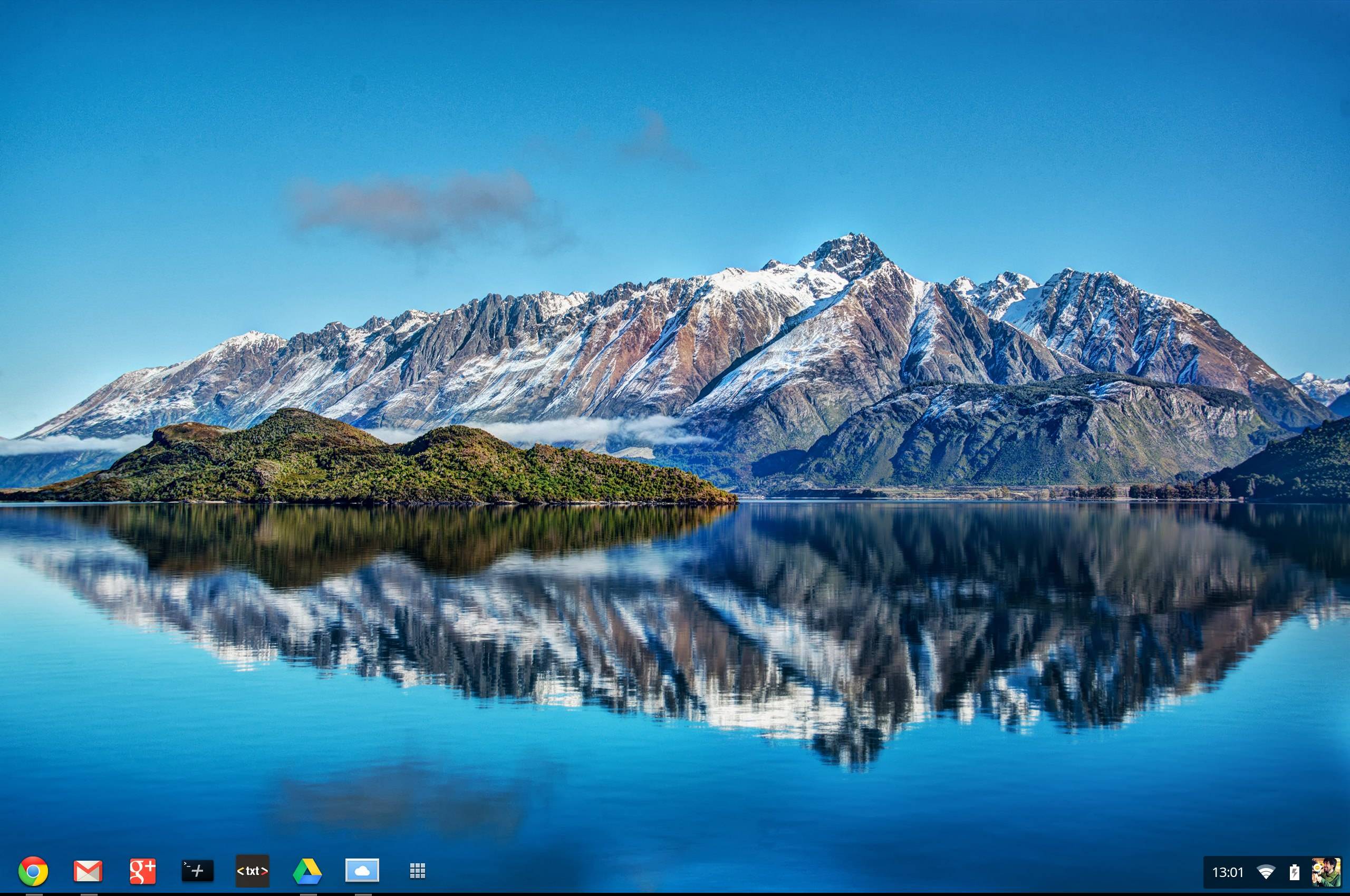Viewport: 1350px width, 896px height.
Task: Open Google Drive from the shelf
Action: click(x=307, y=872)
